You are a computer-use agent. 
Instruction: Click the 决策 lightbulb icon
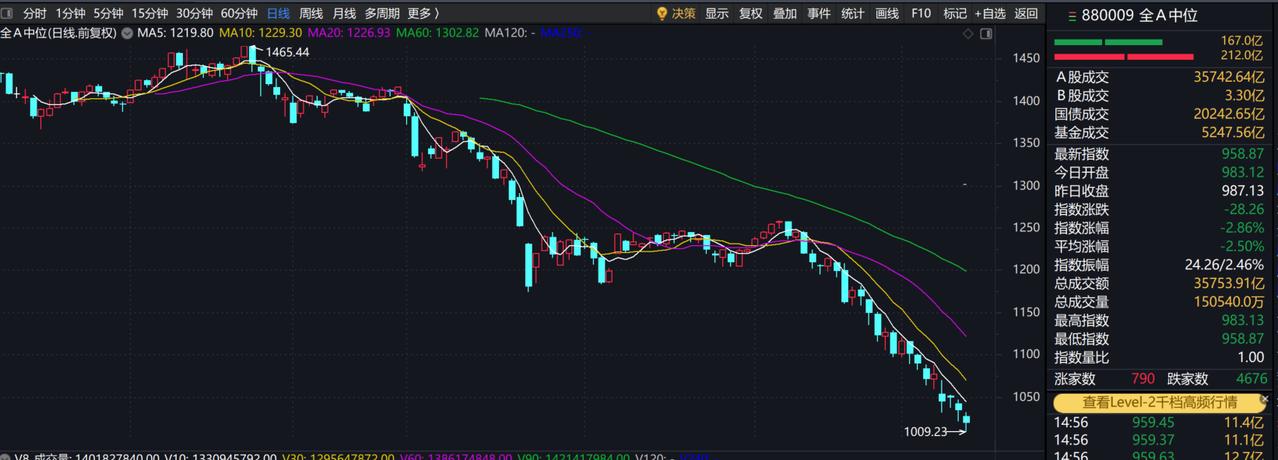point(662,14)
